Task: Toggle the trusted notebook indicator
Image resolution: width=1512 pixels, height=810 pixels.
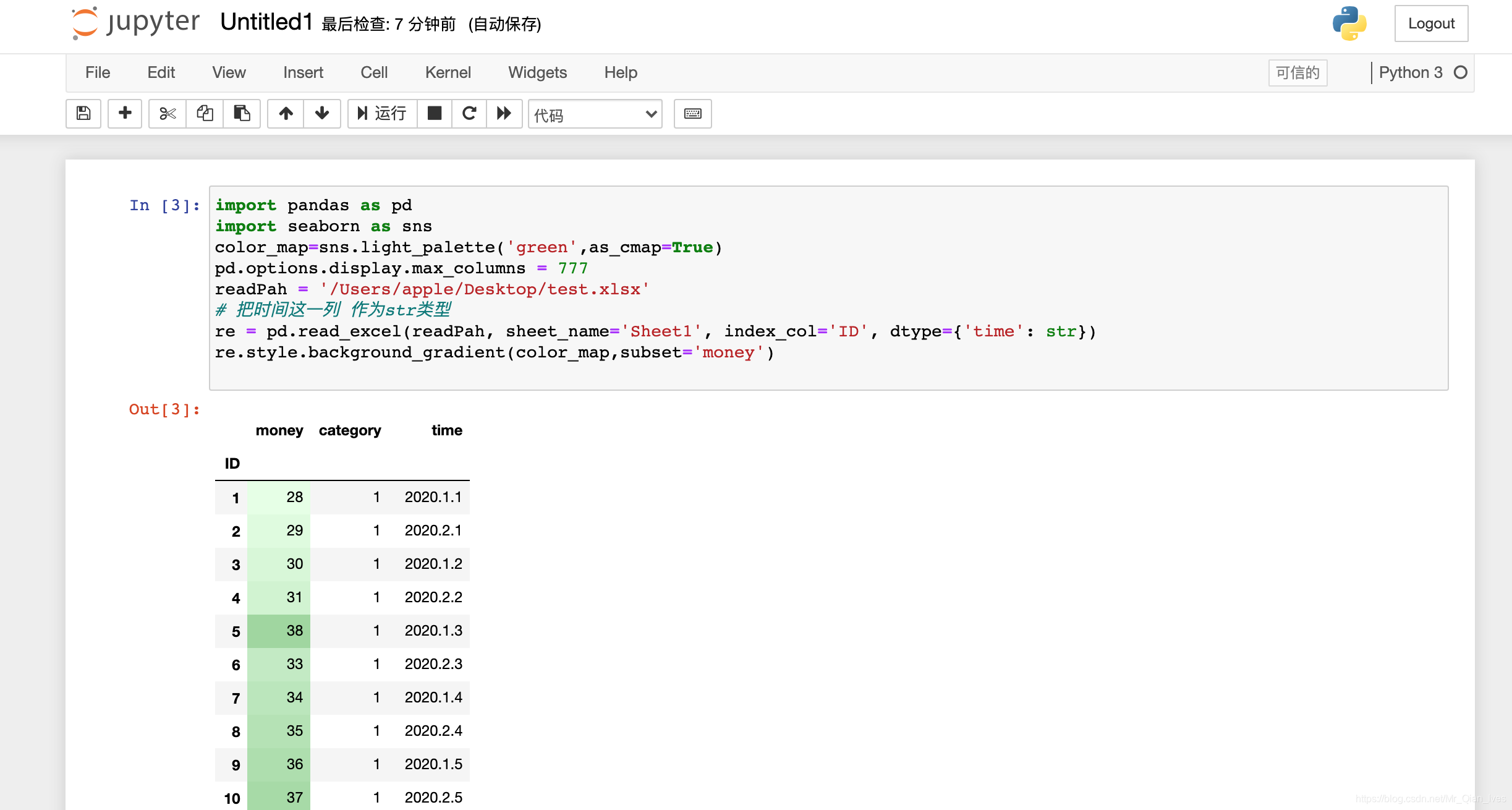Action: (1298, 73)
